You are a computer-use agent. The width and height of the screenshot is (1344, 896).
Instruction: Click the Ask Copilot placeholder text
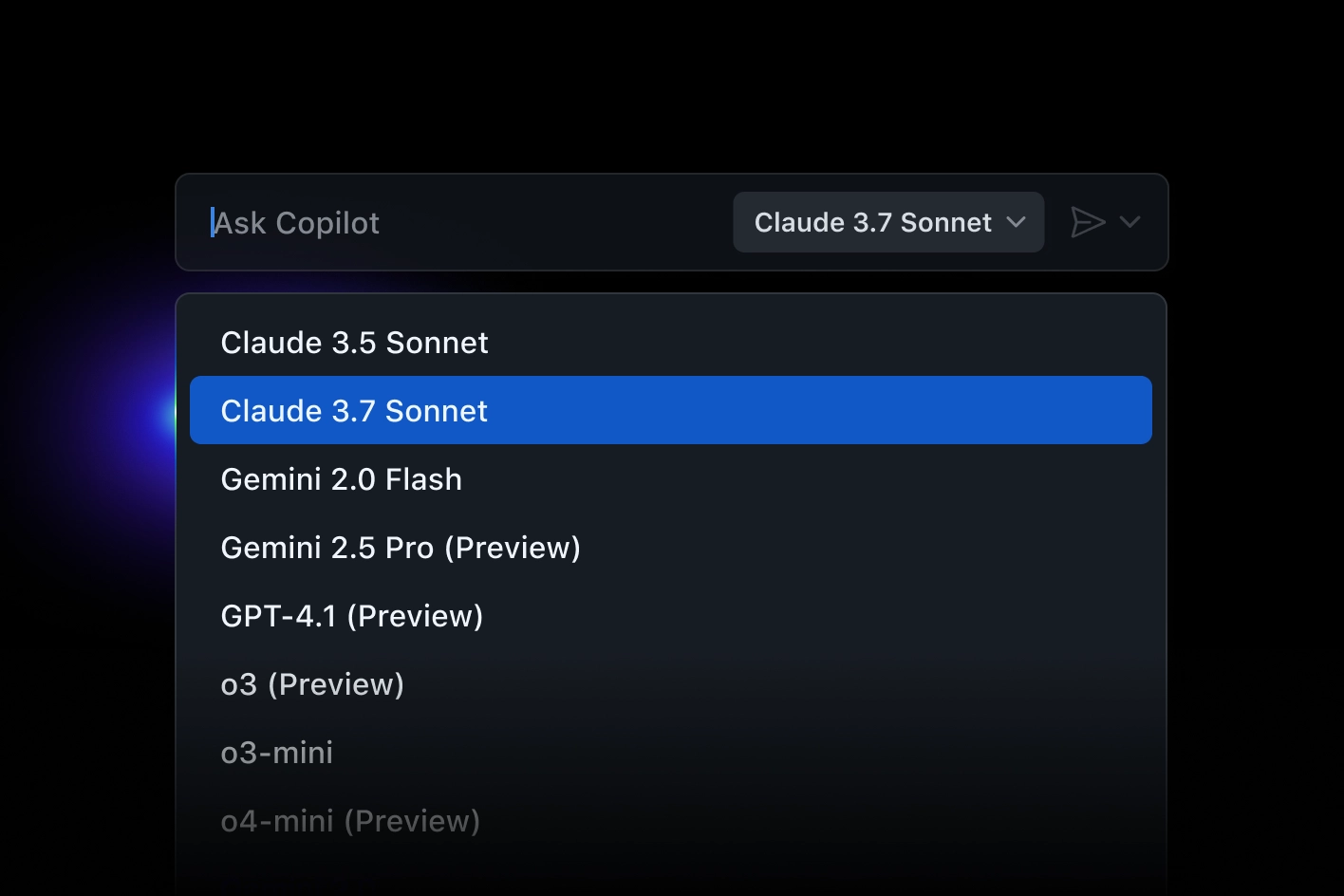pos(296,223)
